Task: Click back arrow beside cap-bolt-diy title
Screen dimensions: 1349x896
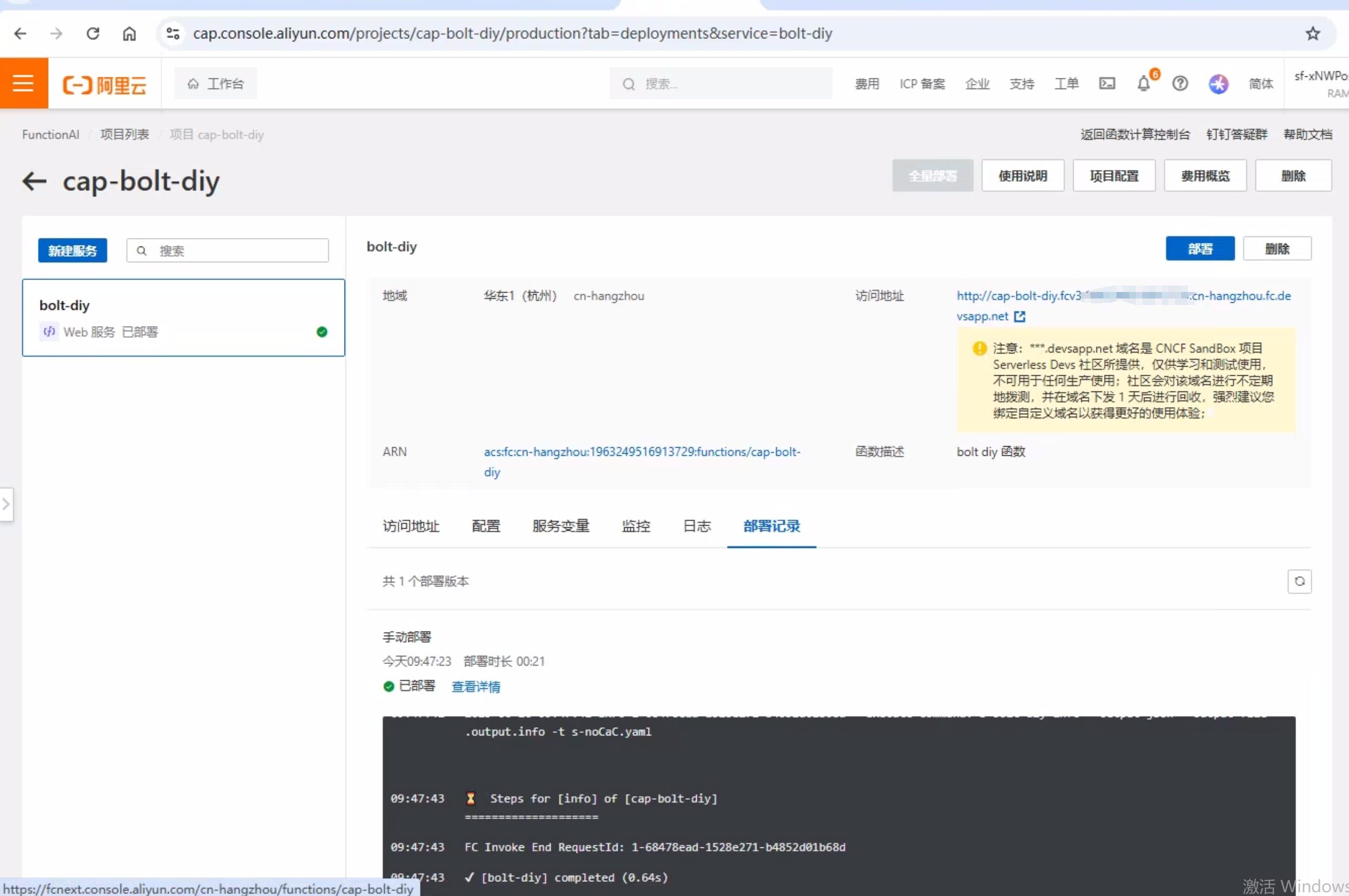Action: [x=34, y=181]
